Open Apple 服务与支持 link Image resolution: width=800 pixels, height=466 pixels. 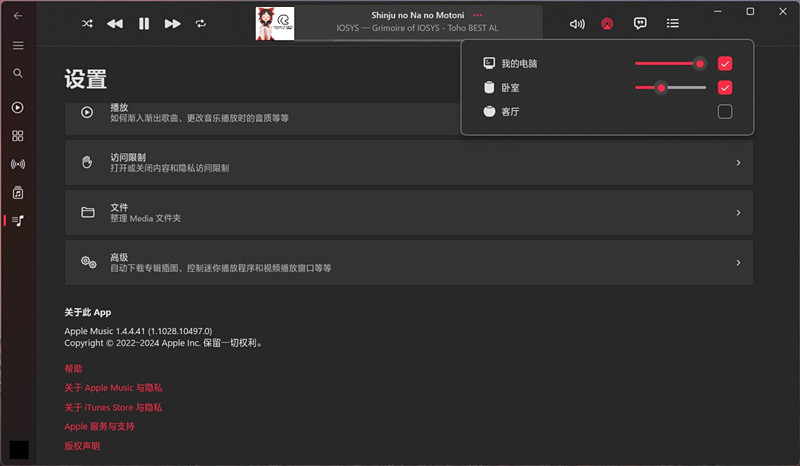(99, 427)
